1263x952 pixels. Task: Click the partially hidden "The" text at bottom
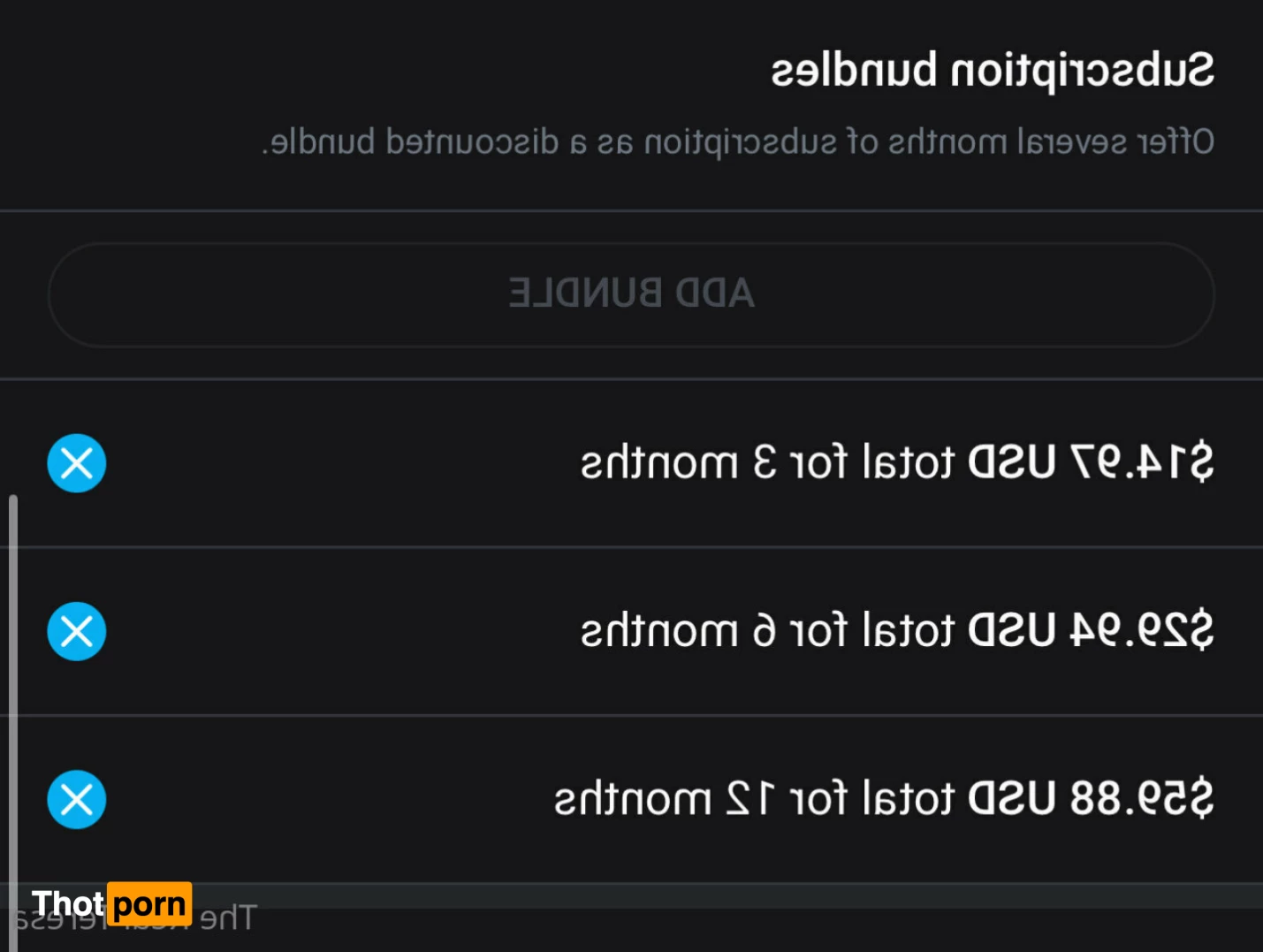click(228, 919)
